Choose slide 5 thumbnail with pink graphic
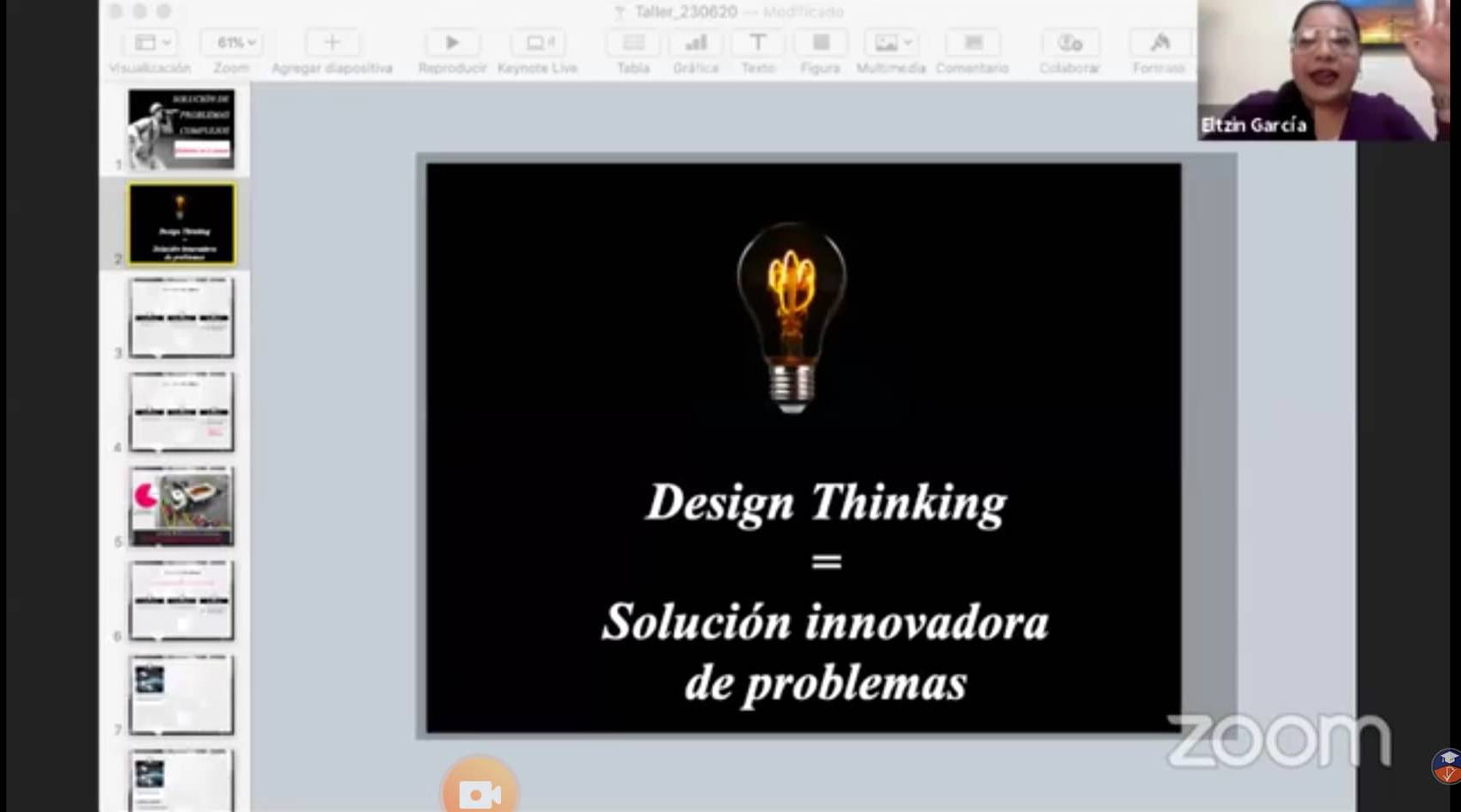 pyautogui.click(x=180, y=506)
